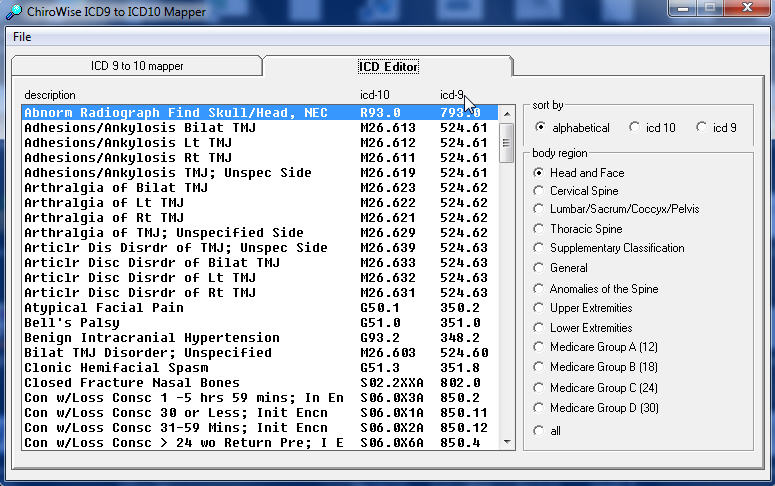
Task: Click the G50.1 icd-10 code
Action: [x=380, y=308]
